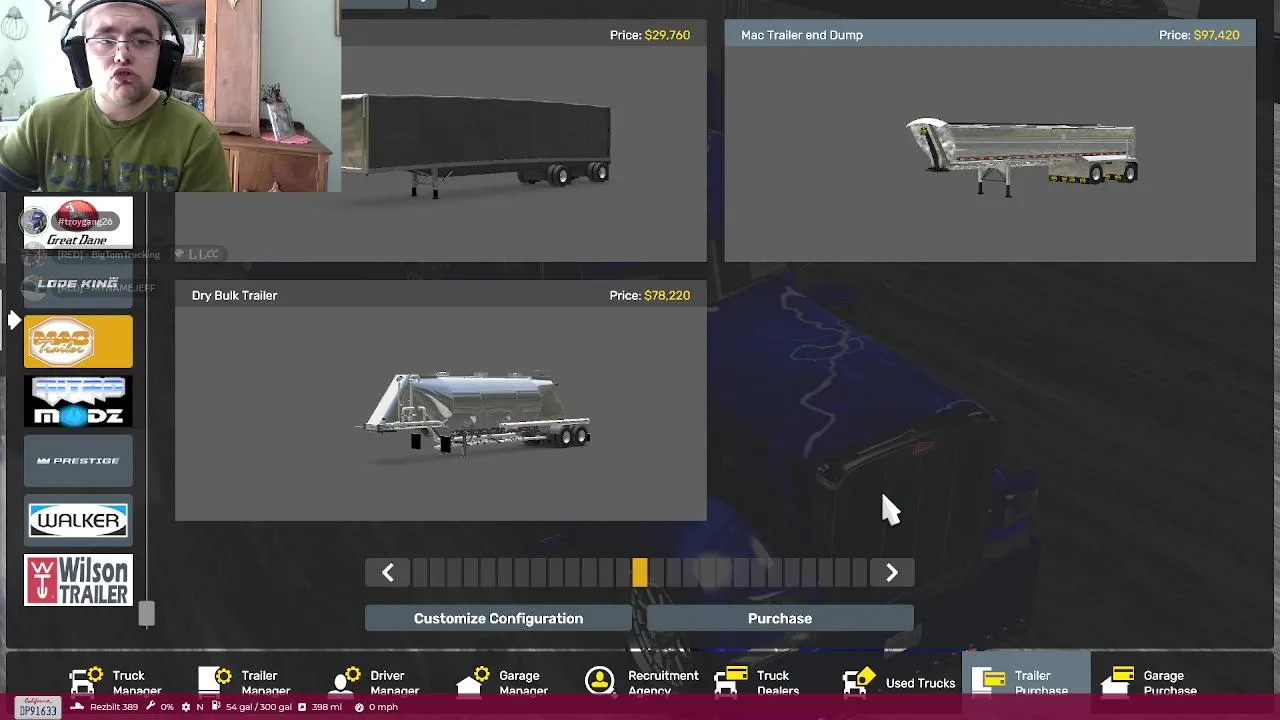Open Garage Manager from bottom bar

point(505,683)
